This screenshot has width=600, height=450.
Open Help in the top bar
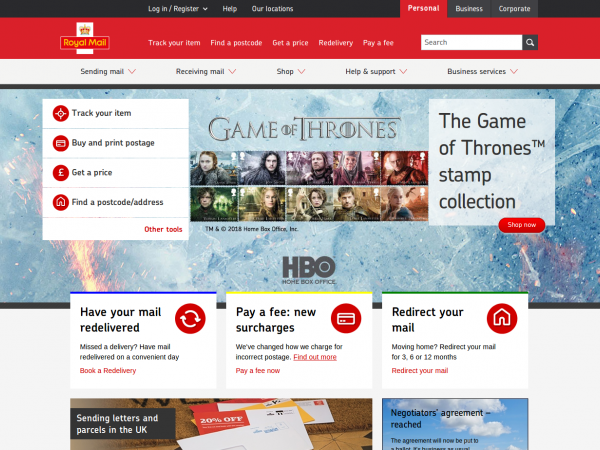click(230, 9)
